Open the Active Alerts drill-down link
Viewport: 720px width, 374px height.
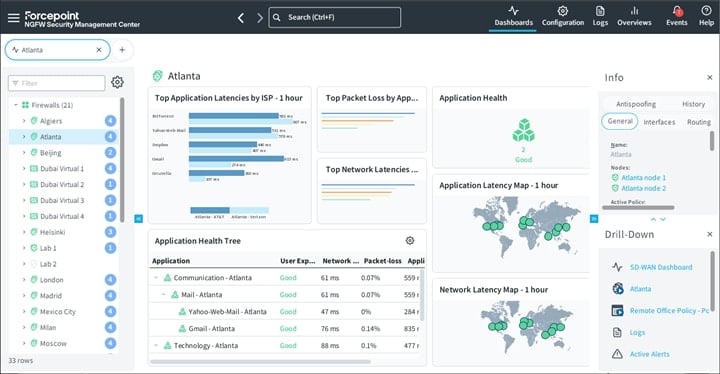(x=649, y=354)
